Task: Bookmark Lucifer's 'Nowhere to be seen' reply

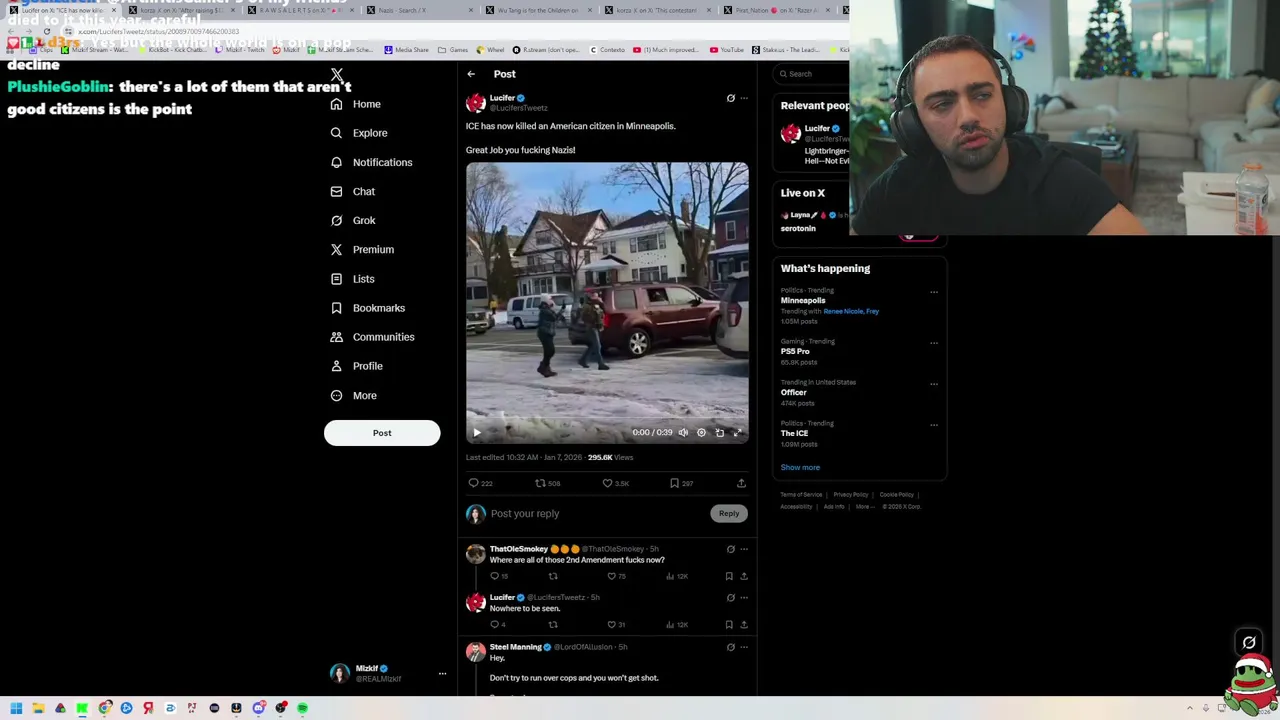Action: click(729, 624)
